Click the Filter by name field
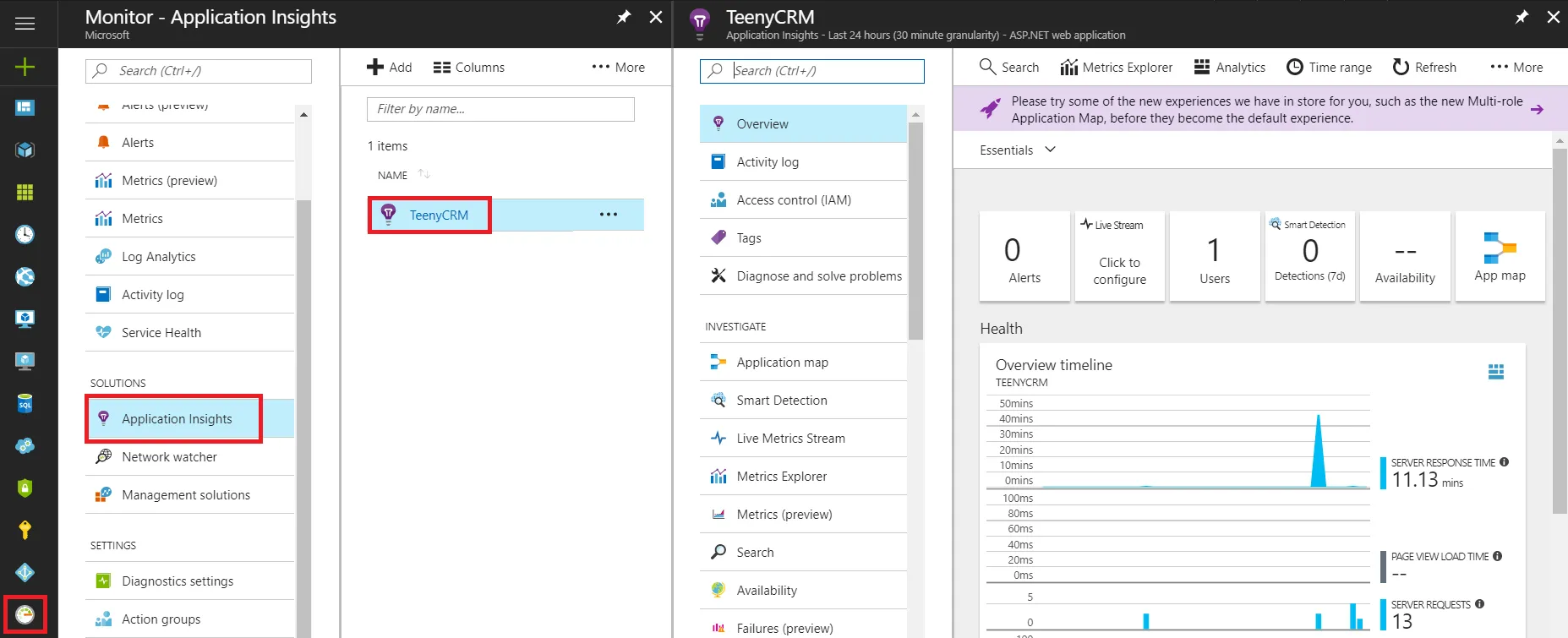This screenshot has height=638, width=1568. coord(500,109)
